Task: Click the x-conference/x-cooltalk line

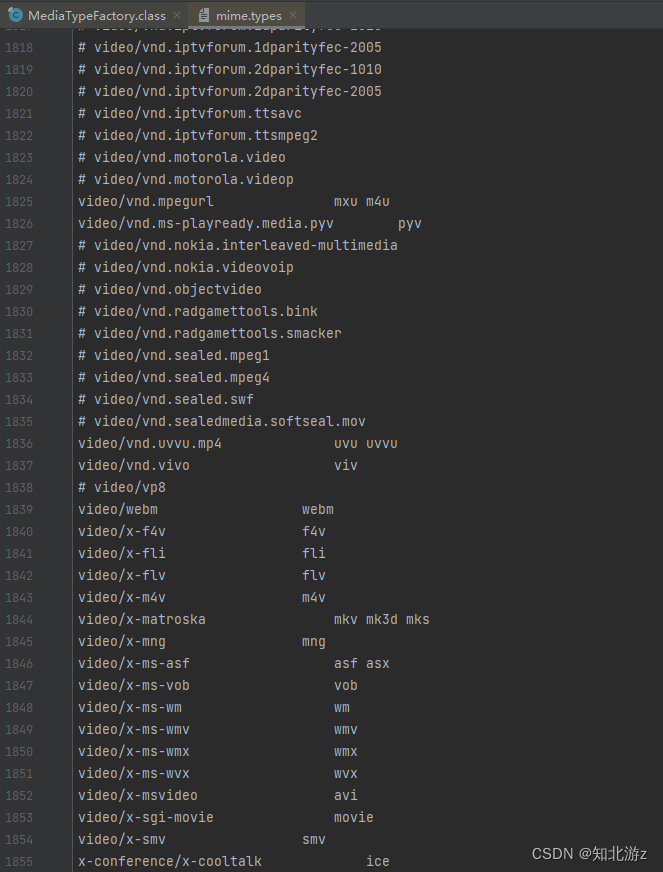Action: [x=234, y=861]
